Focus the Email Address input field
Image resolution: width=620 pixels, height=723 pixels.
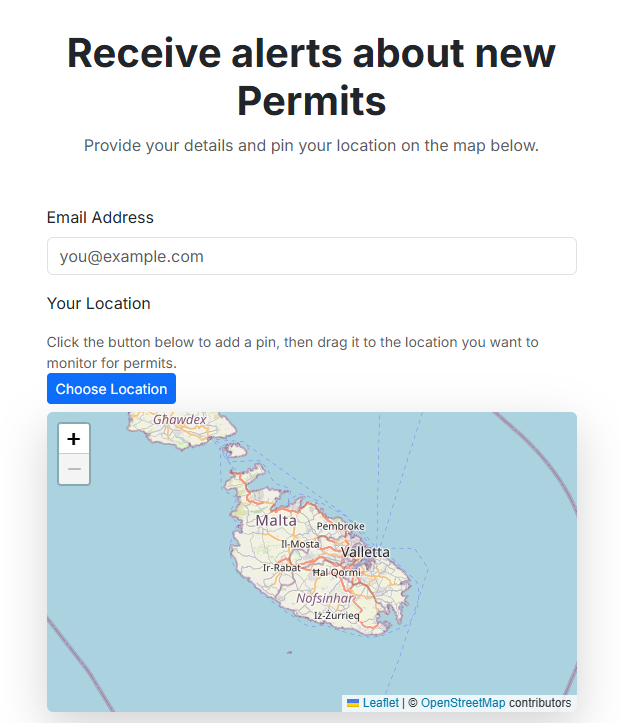tap(311, 256)
